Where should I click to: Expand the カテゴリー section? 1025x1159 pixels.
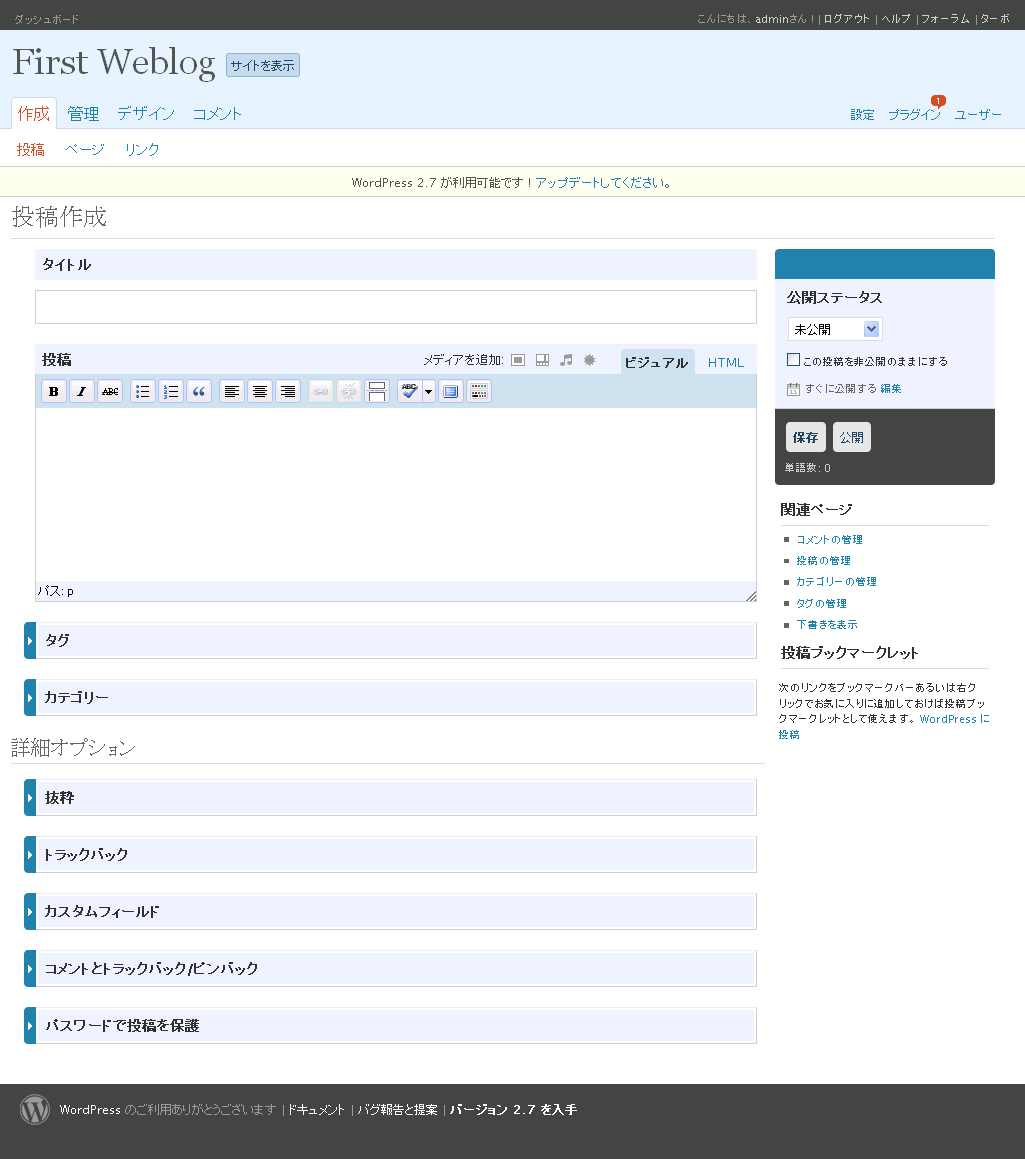(x=390, y=697)
